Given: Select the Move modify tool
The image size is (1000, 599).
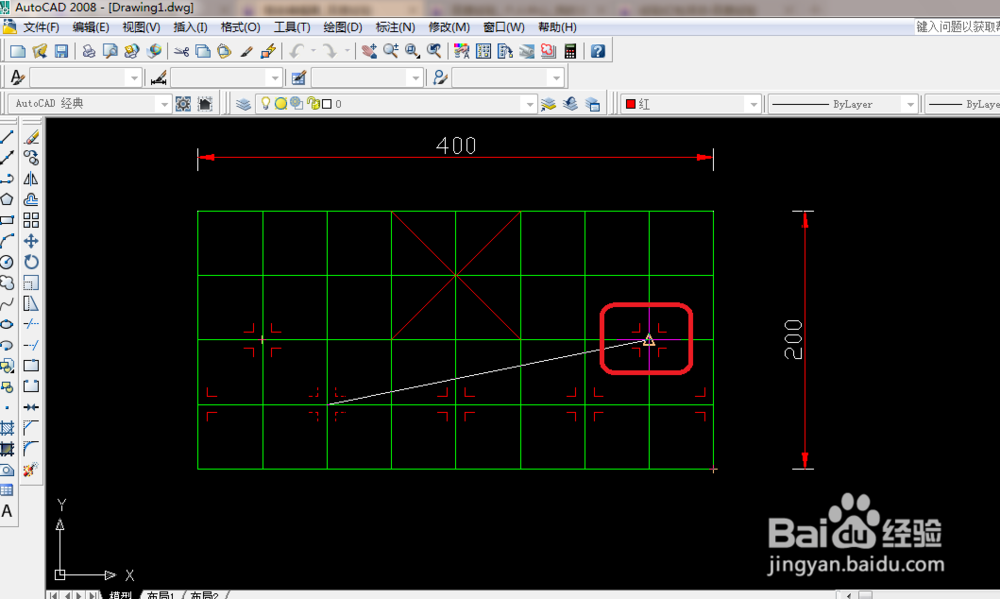Looking at the screenshot, I should [x=31, y=241].
